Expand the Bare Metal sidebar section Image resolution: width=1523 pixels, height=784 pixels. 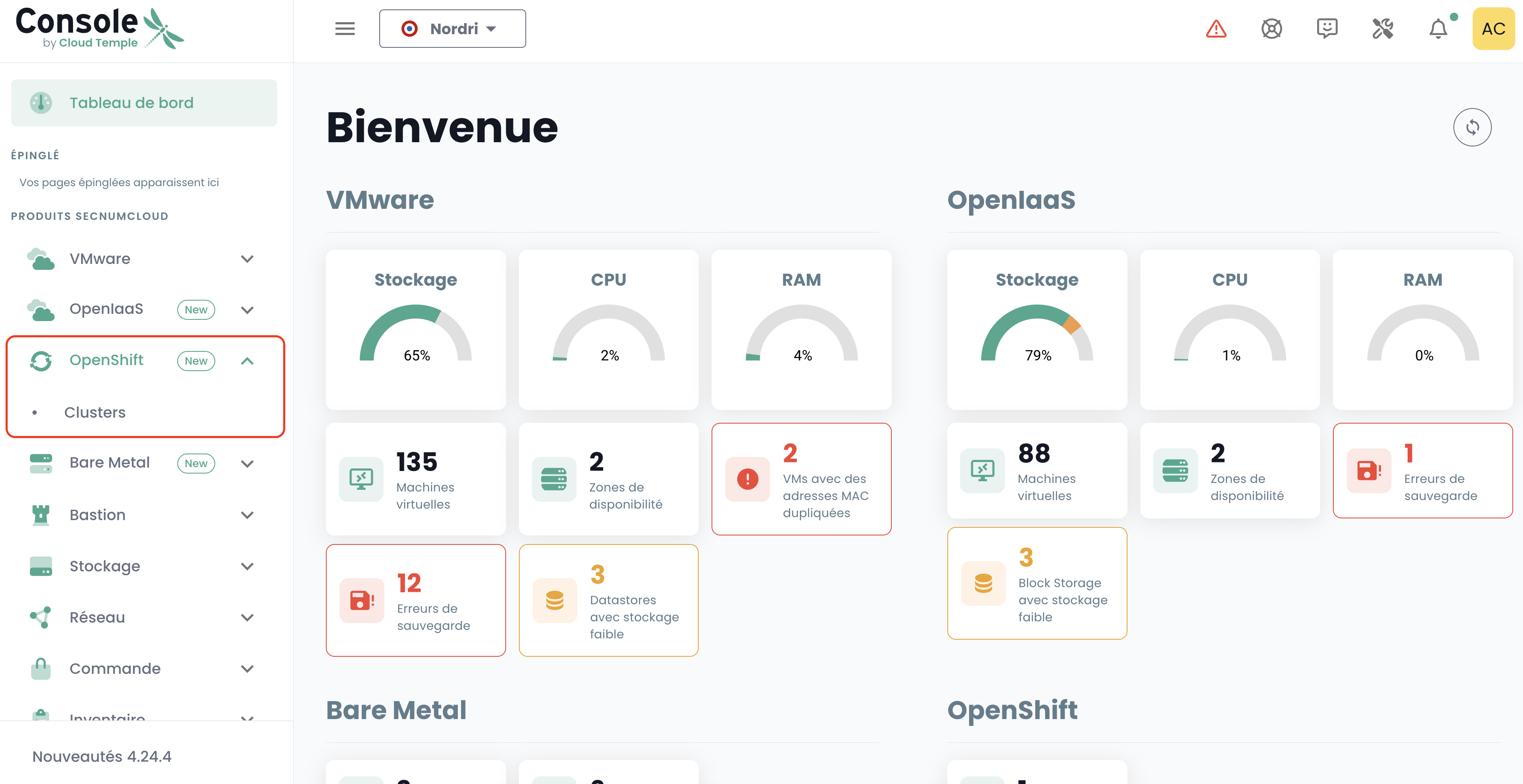(247, 464)
